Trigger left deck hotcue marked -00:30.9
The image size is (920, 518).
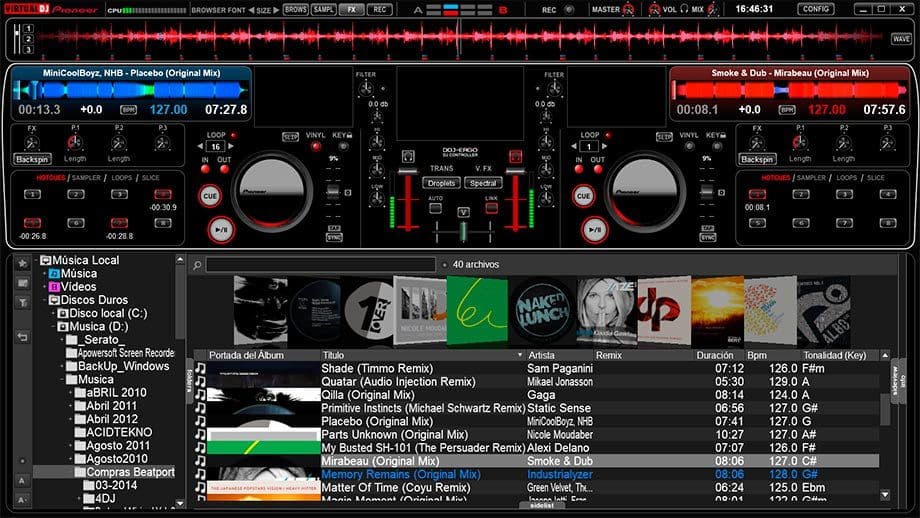pos(163,194)
